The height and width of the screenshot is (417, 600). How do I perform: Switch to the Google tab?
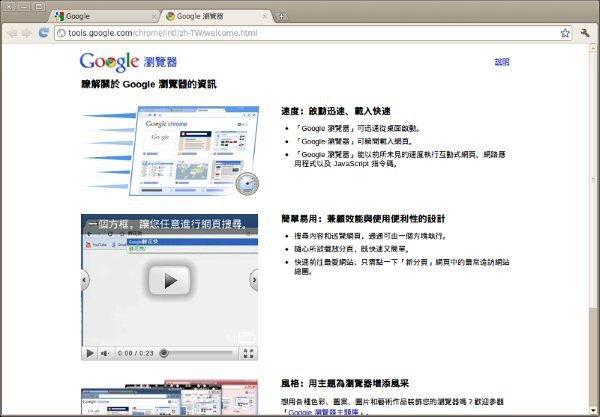coord(103,16)
